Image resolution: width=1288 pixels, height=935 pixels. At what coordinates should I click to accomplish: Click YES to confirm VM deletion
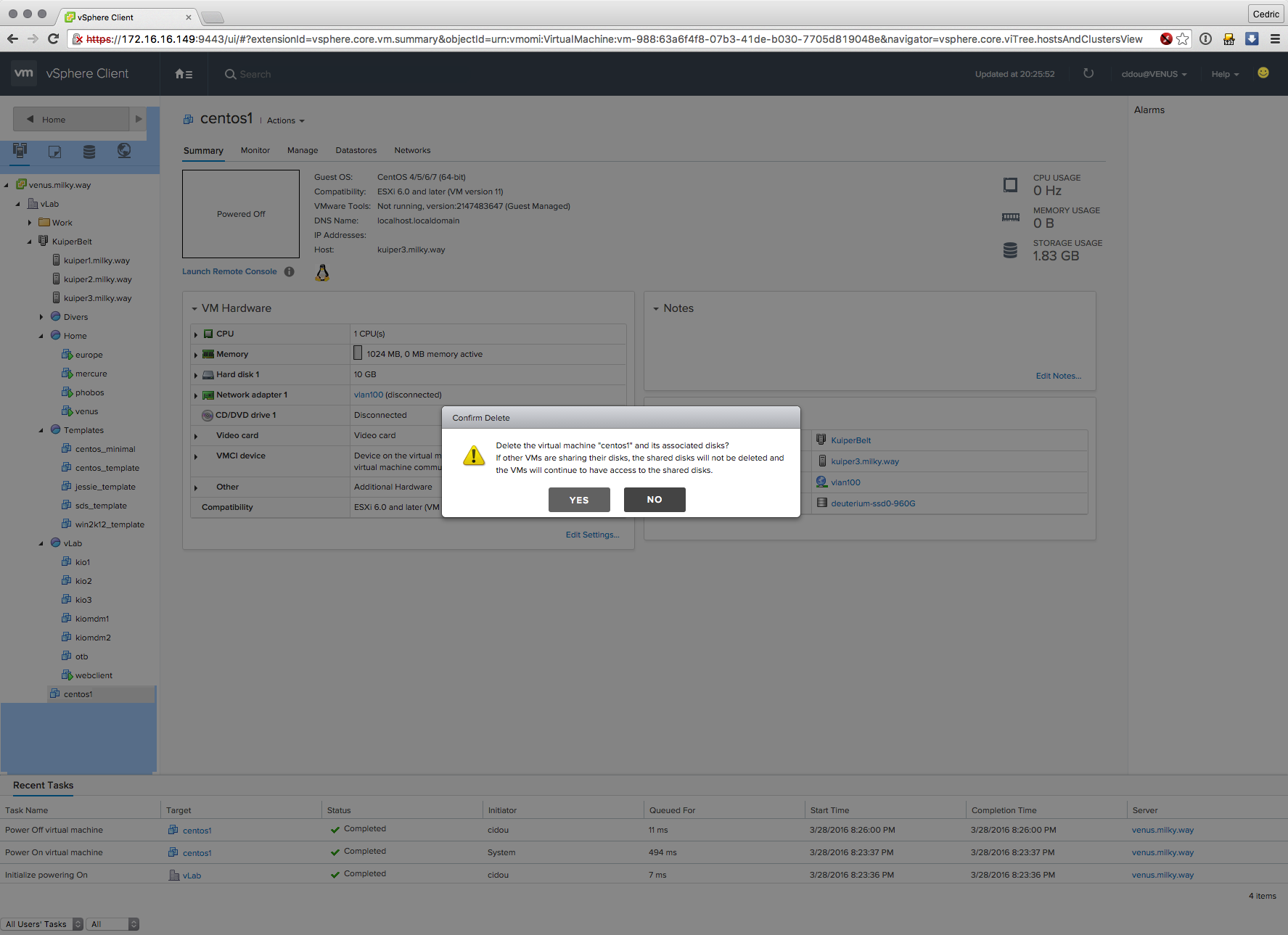pos(578,500)
